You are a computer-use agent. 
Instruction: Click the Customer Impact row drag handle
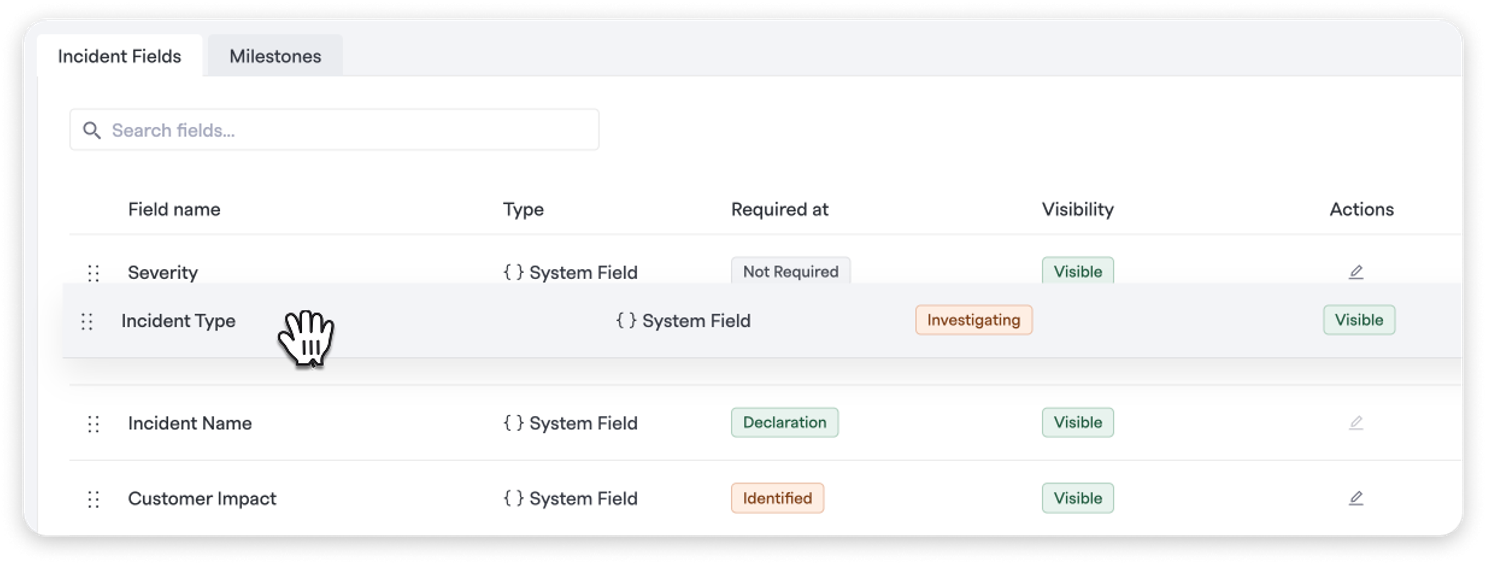tap(94, 499)
